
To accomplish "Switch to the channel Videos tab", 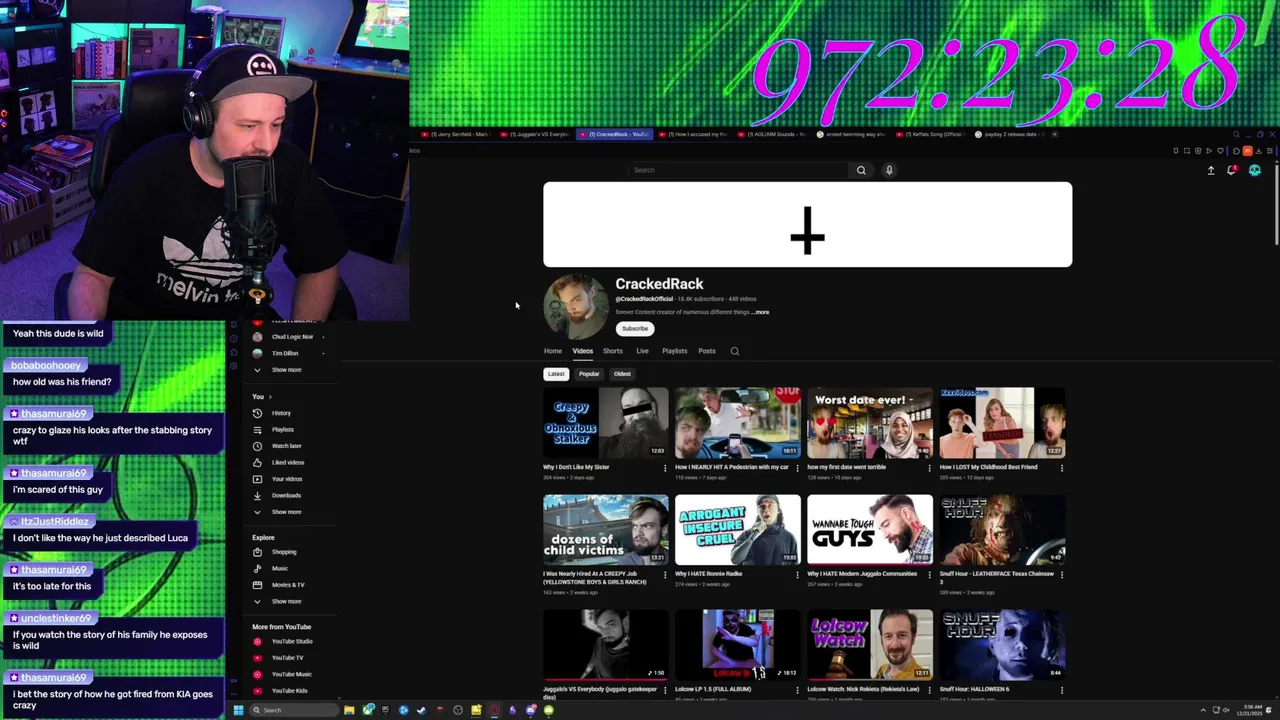I will pos(582,351).
